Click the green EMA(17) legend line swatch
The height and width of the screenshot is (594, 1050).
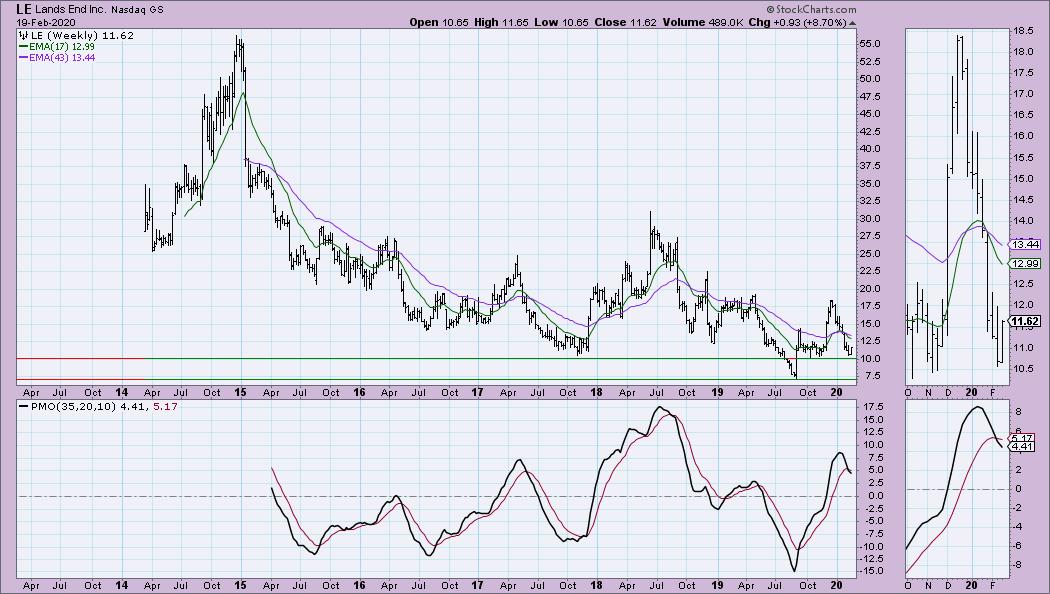tap(23, 47)
